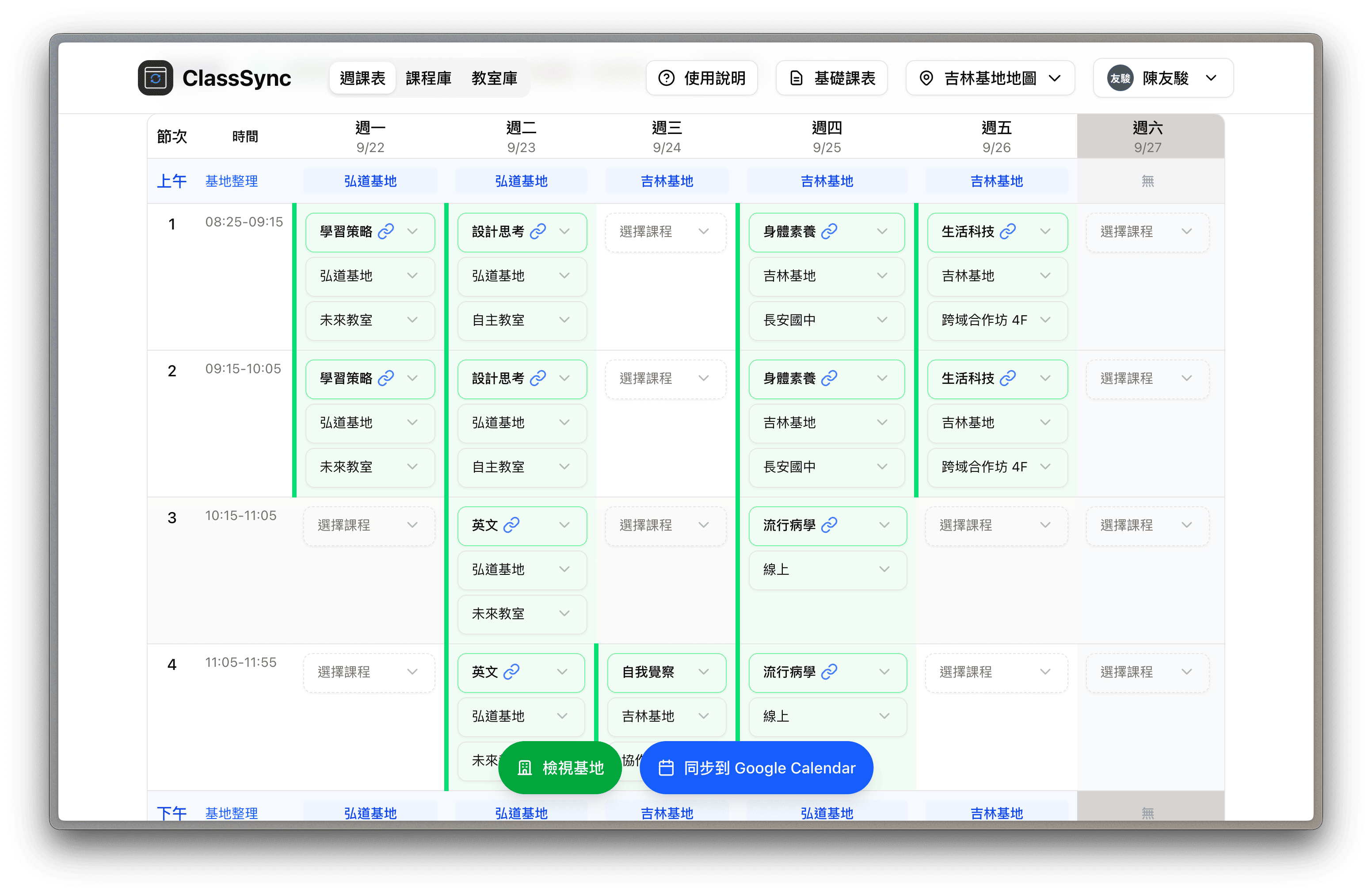Click the 基地整理 link in the morning row

[x=231, y=180]
